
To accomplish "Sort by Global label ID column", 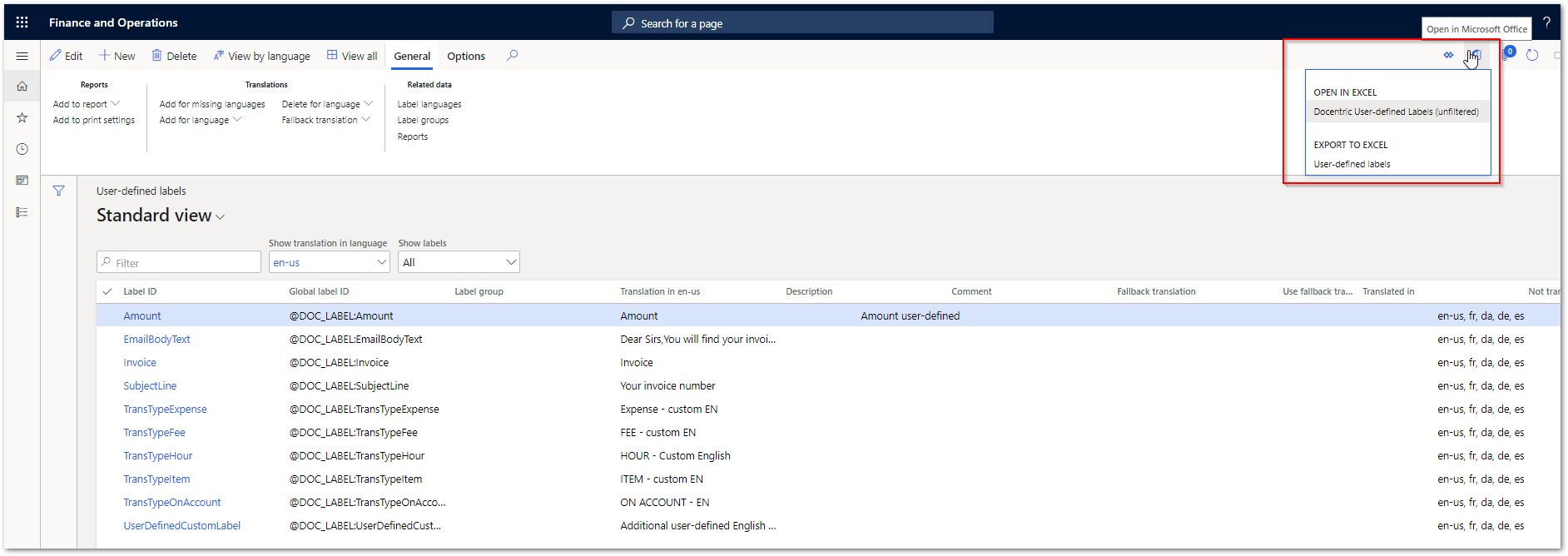I will [319, 291].
